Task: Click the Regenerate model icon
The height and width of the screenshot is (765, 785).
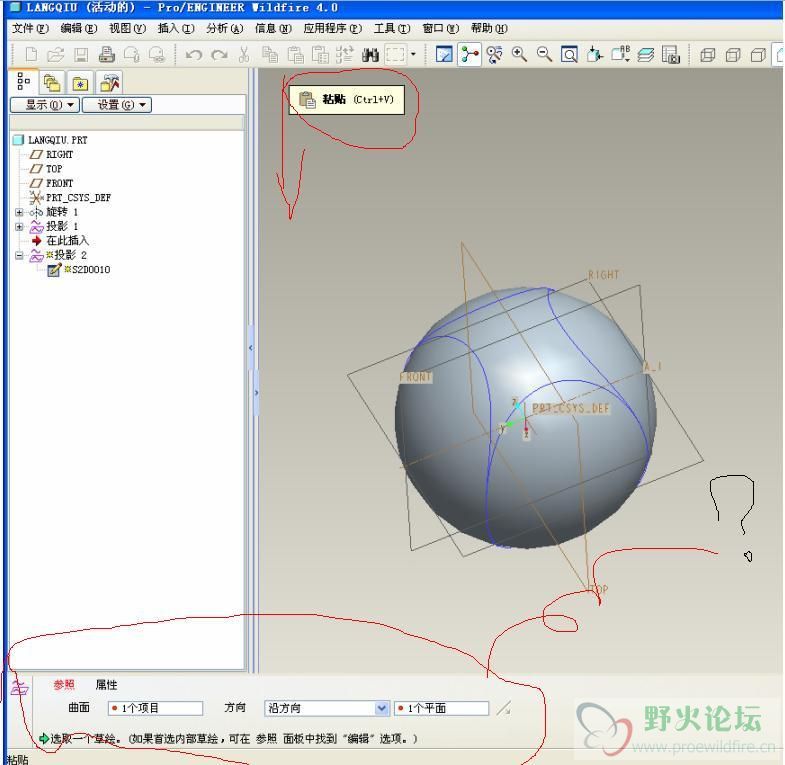Action: click(x=345, y=54)
